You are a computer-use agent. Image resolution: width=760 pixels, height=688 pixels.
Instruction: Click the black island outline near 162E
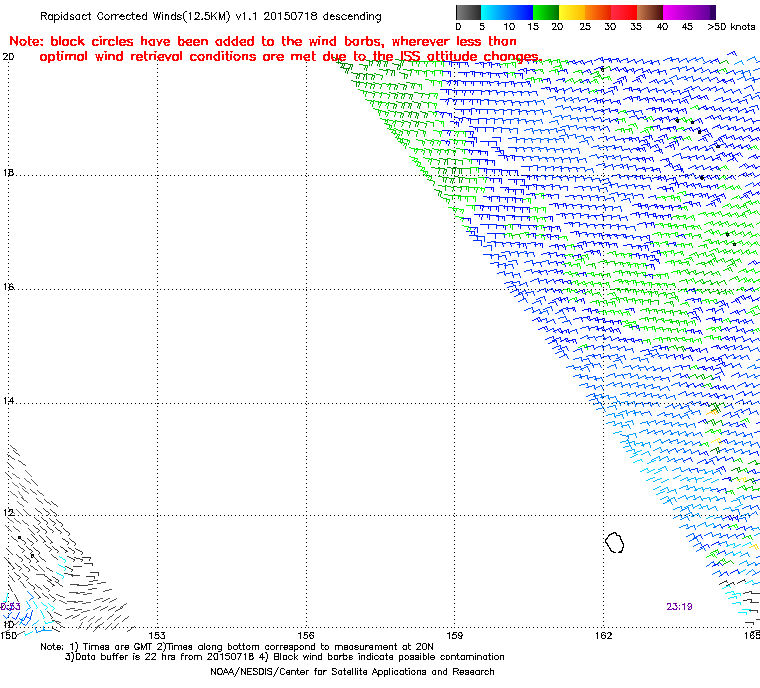(615, 542)
